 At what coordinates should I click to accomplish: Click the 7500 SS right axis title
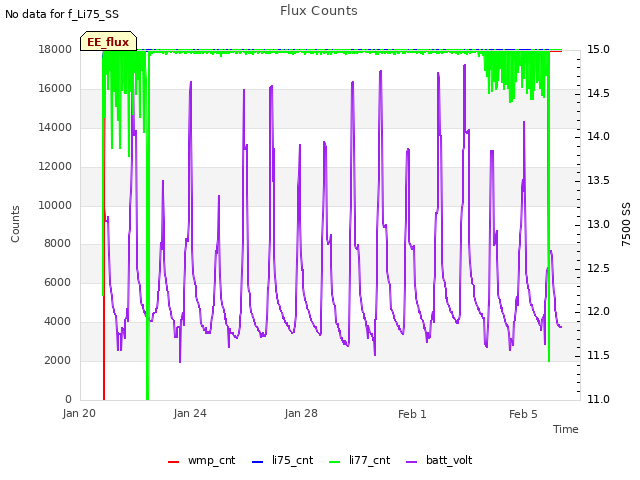[x=626, y=224]
